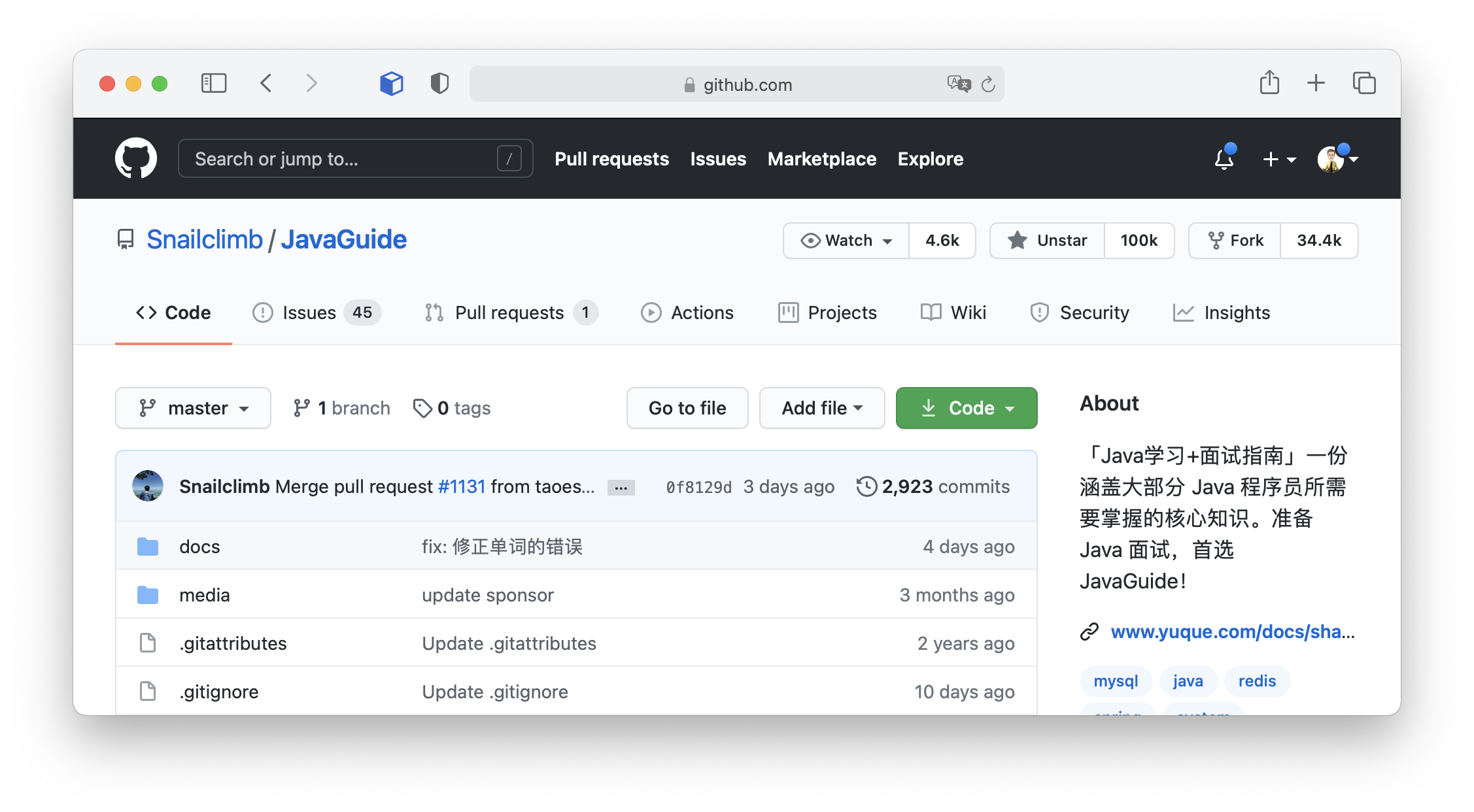The image size is (1474, 812).
Task: Open Explore in top navigation
Action: click(x=930, y=159)
